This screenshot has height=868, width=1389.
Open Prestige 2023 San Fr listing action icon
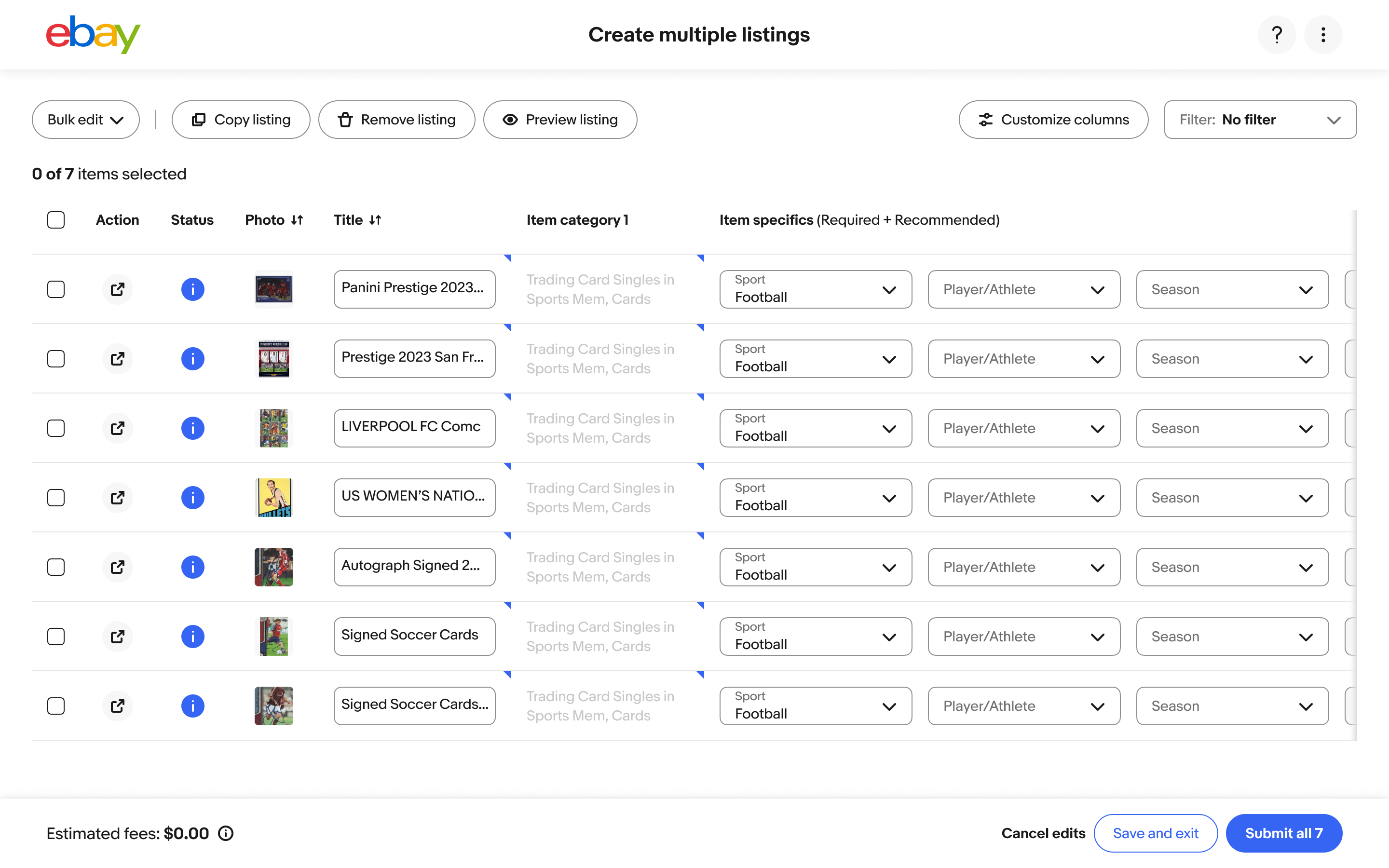pyautogui.click(x=118, y=359)
